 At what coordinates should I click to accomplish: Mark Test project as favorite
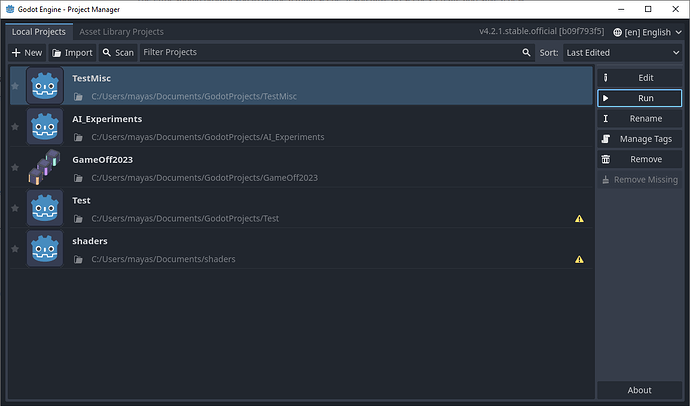15,208
